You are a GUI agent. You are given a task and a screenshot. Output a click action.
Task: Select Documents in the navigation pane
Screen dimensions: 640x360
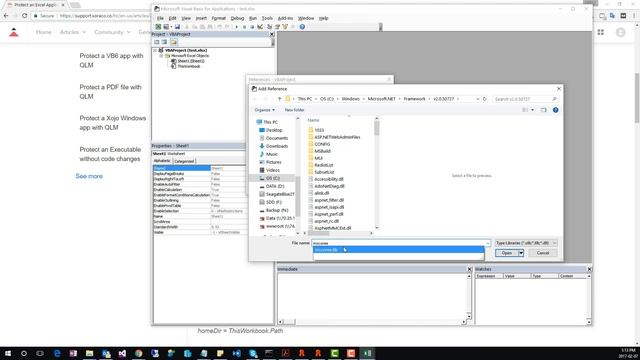(x=277, y=138)
